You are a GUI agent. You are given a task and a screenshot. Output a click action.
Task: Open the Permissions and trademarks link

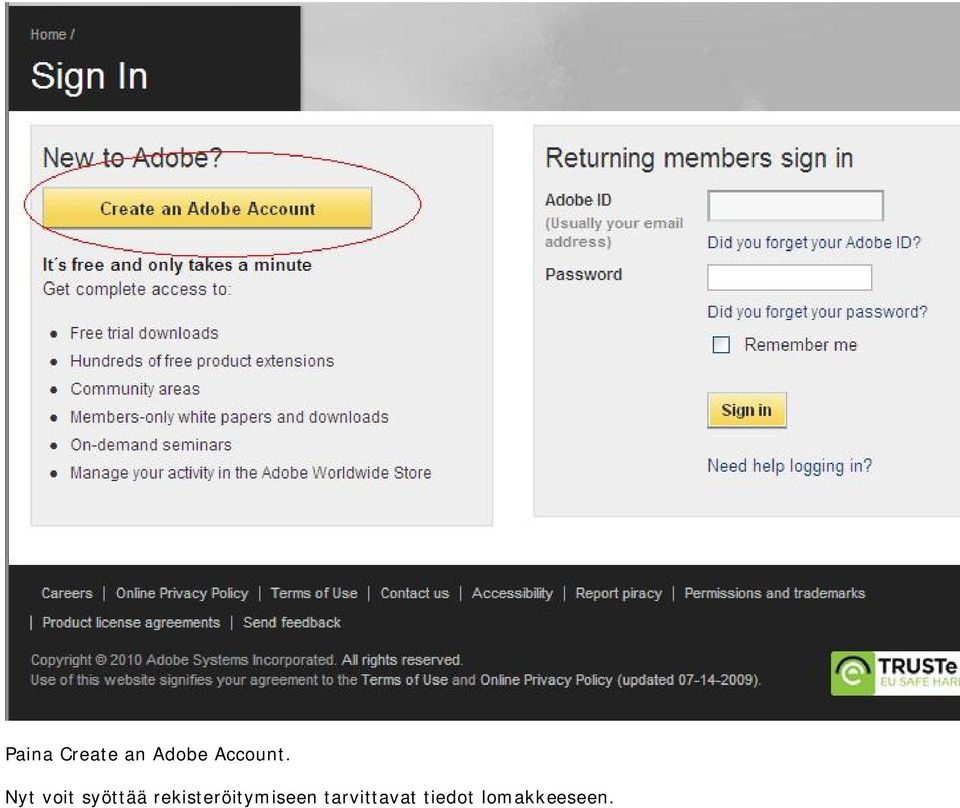pos(774,593)
